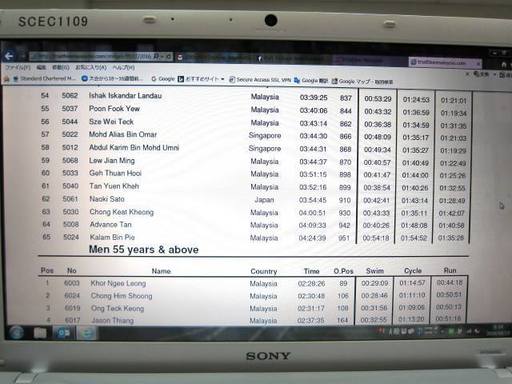Click the Swim column header
The image size is (512, 384).
click(375, 271)
